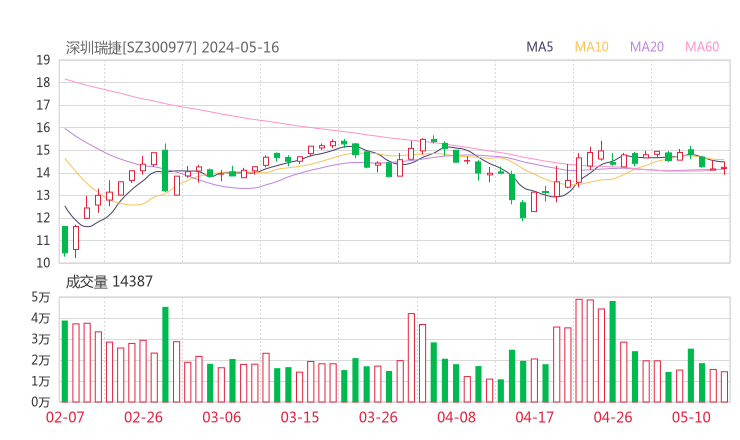Click the 03-26 date axis label

[x=378, y=417]
